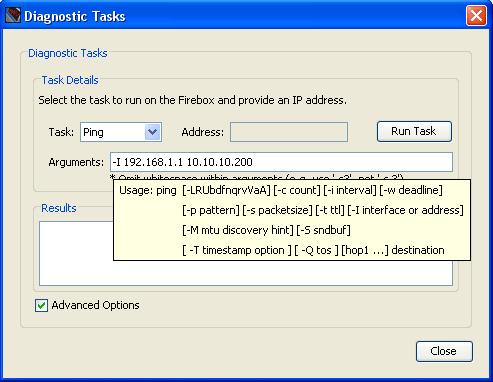This screenshot has height=382, width=493.
Task: Run the selected diagnostic task
Action: (414, 131)
